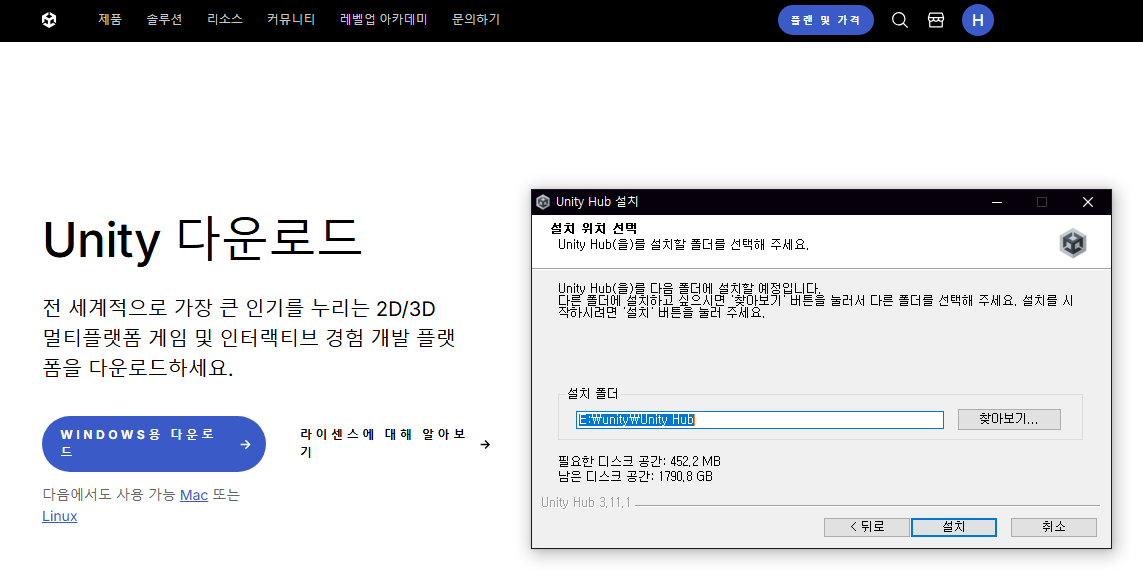Click the WINDOWS용 다운로드 button

pyautogui.click(x=154, y=444)
